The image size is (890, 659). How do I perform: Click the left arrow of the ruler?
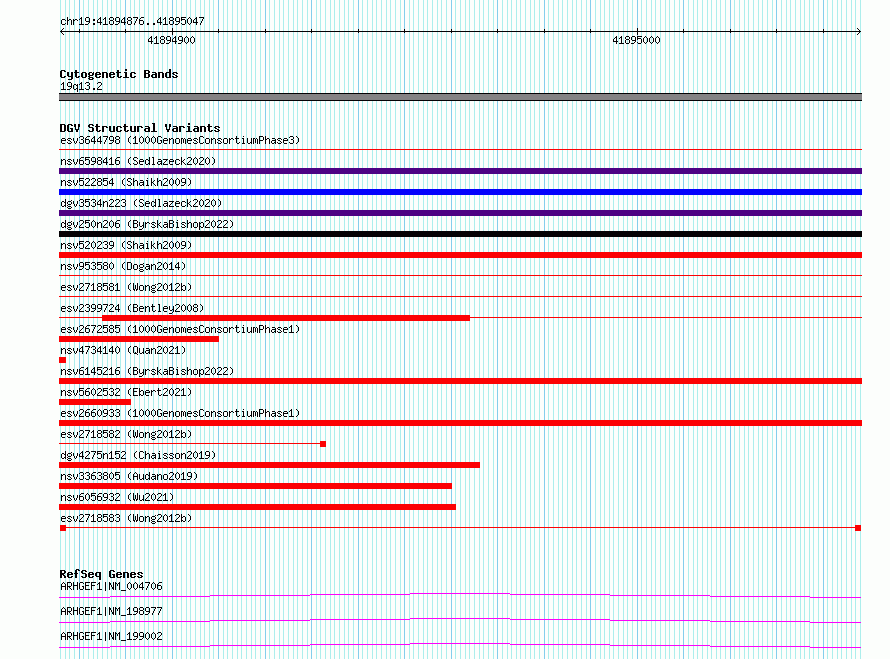click(x=62, y=32)
